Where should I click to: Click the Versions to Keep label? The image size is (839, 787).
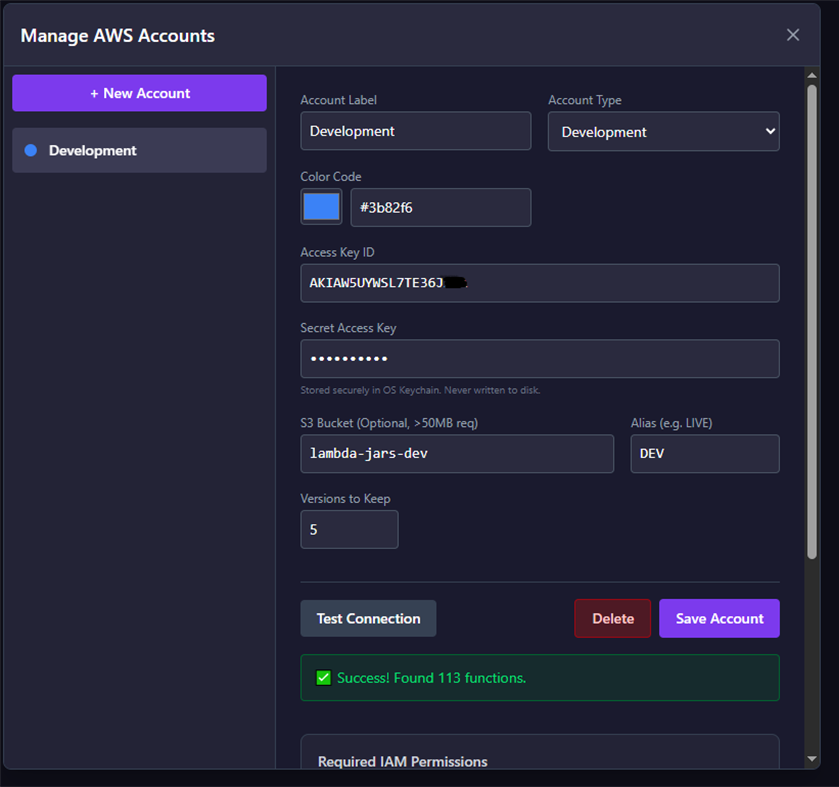coord(345,499)
